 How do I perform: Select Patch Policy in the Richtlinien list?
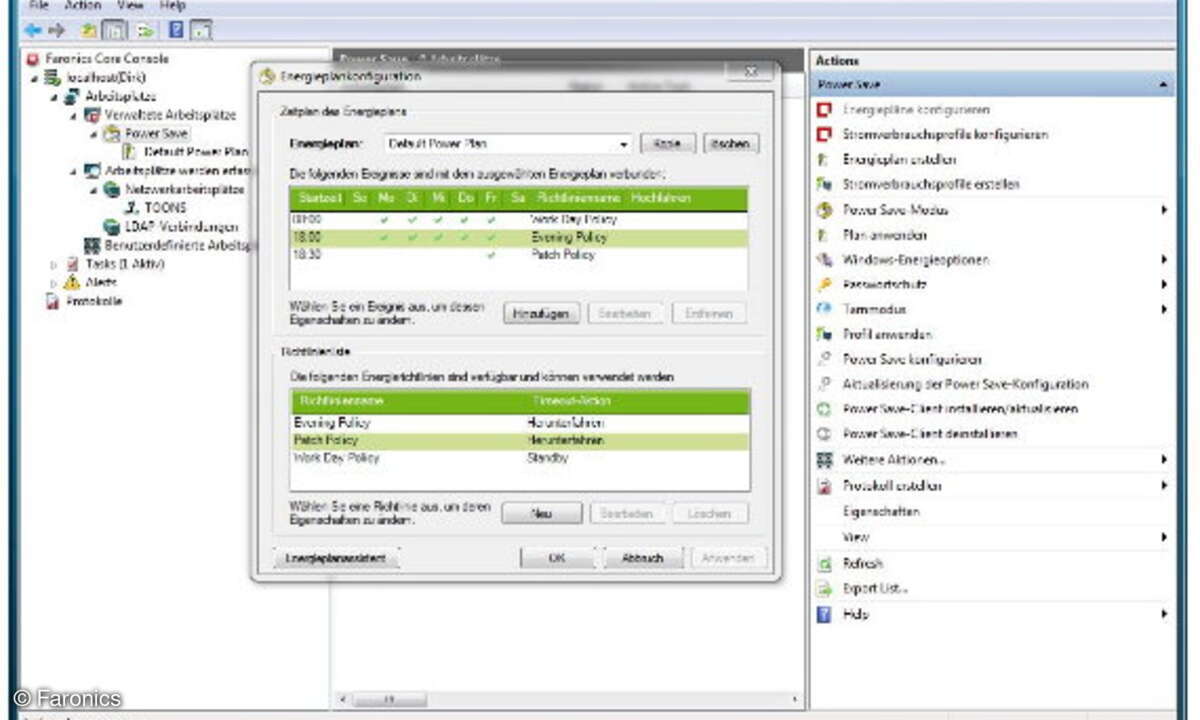click(519, 440)
